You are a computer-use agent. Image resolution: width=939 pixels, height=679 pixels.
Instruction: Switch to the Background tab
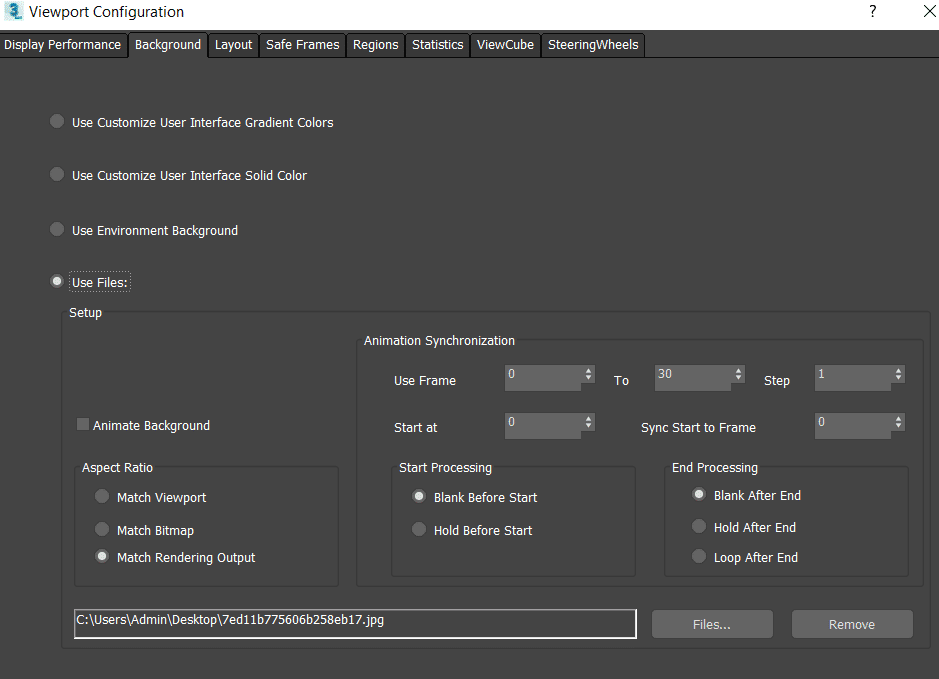pos(168,45)
